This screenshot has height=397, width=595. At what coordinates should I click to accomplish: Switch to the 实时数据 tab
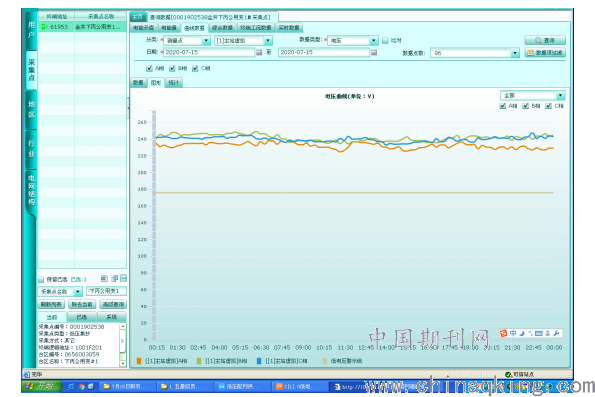[x=289, y=28]
